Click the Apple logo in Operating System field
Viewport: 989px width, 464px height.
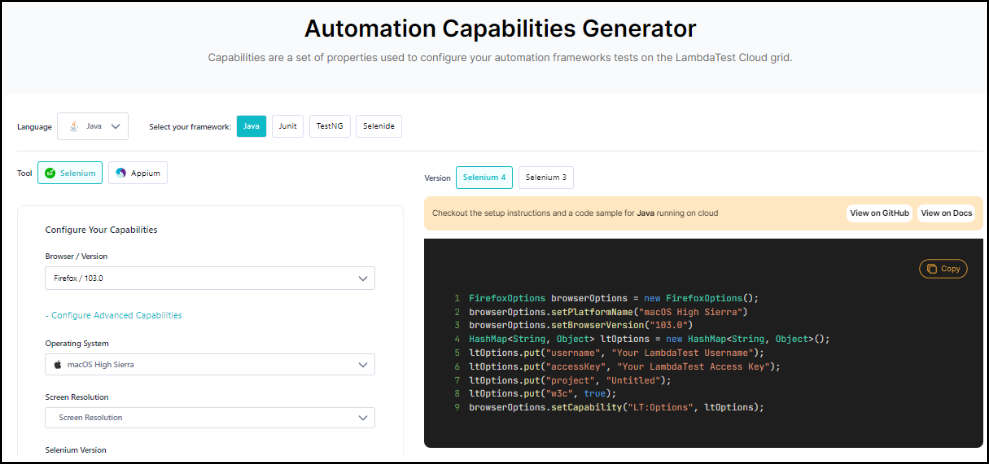[58, 364]
